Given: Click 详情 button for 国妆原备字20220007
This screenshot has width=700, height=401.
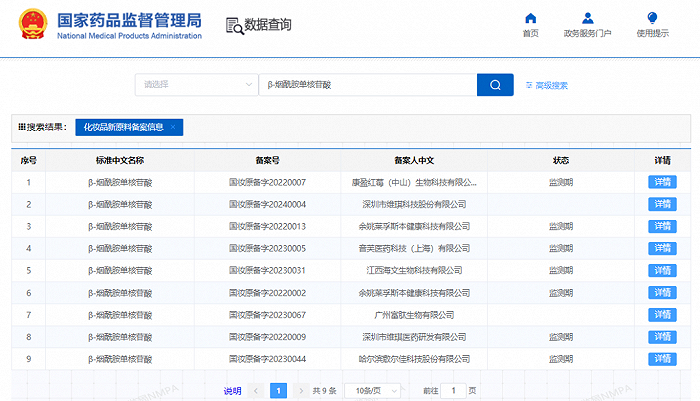Looking at the screenshot, I should (662, 182).
